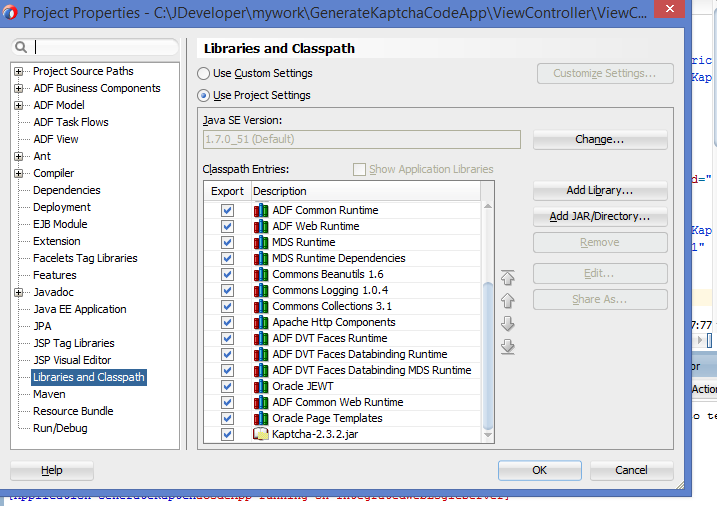Click the search magnifier icon
The image size is (717, 506).
pos(21,47)
